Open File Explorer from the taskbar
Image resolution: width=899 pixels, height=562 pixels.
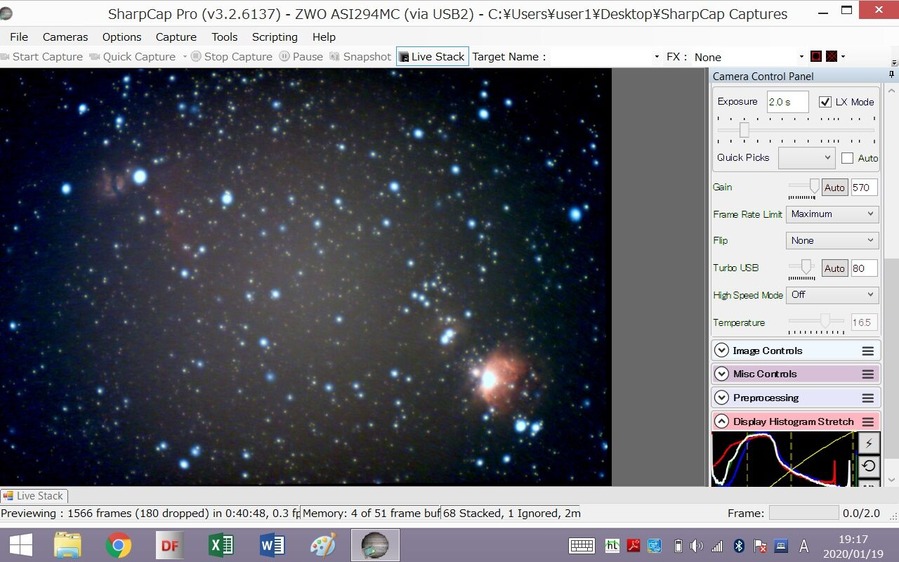pos(68,545)
